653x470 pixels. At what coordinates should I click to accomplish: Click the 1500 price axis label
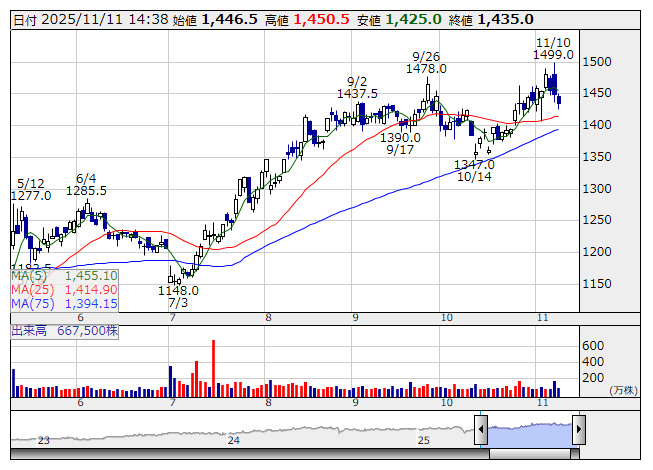(x=597, y=62)
